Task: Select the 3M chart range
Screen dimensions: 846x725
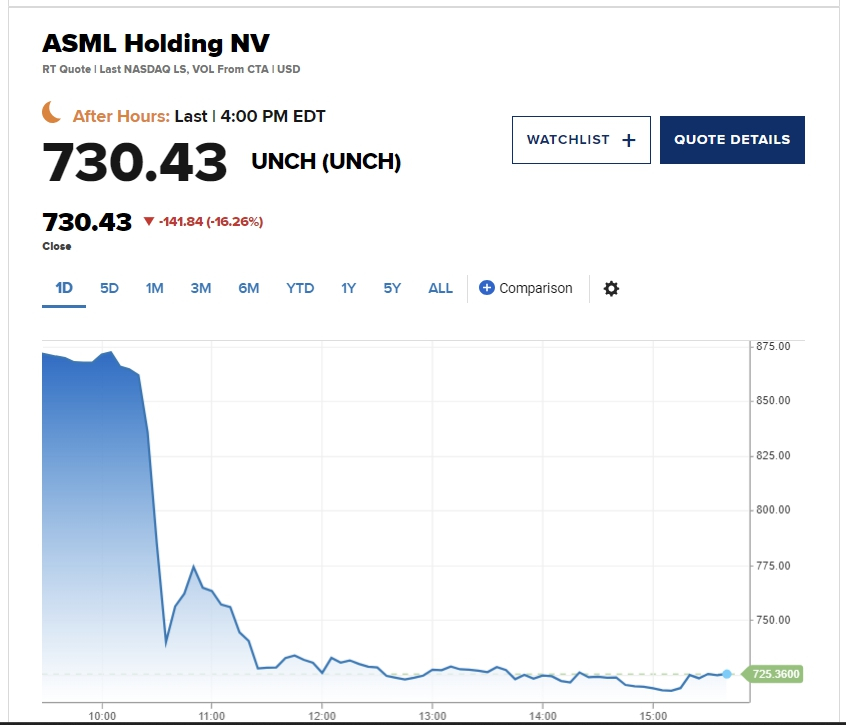Action: click(201, 288)
